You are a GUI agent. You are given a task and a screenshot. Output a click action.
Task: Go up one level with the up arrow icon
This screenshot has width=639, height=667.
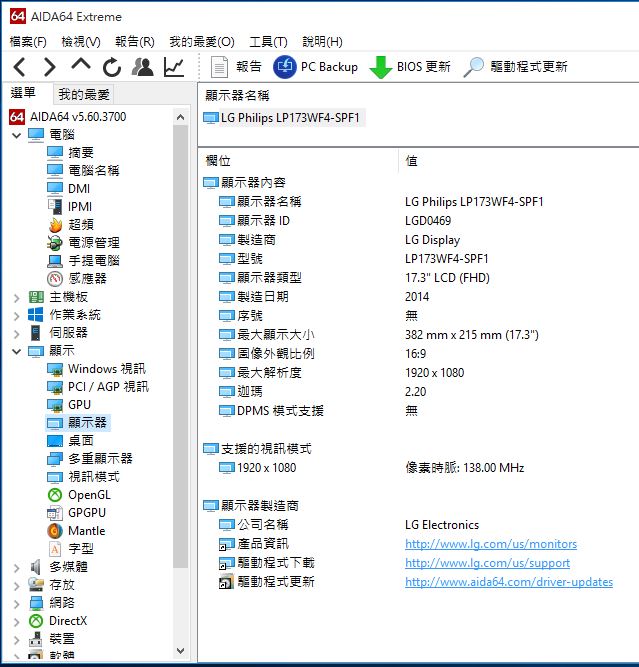[x=81, y=65]
